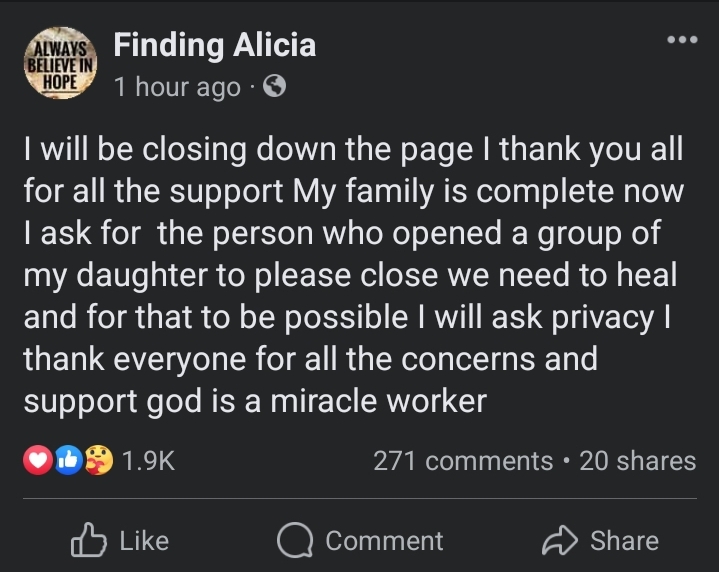
Task: Open the Finding Alicia page name
Action: (x=214, y=45)
